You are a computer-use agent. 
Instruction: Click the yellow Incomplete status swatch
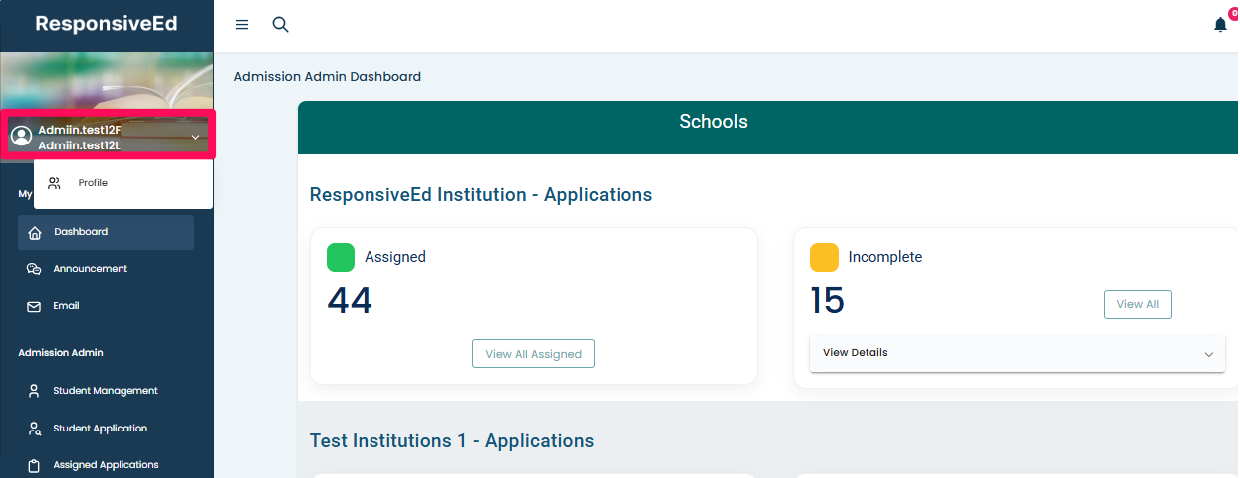click(824, 257)
